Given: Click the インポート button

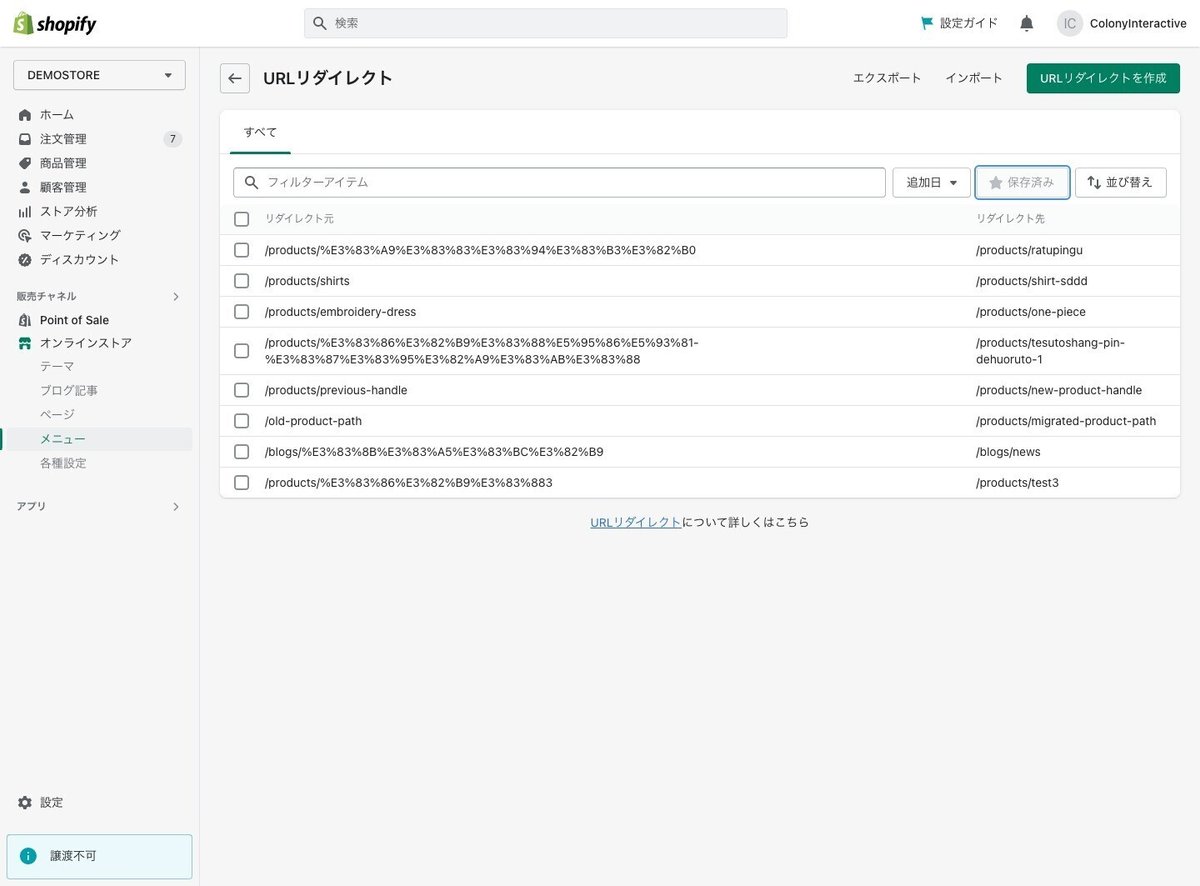Looking at the screenshot, I should tap(974, 78).
